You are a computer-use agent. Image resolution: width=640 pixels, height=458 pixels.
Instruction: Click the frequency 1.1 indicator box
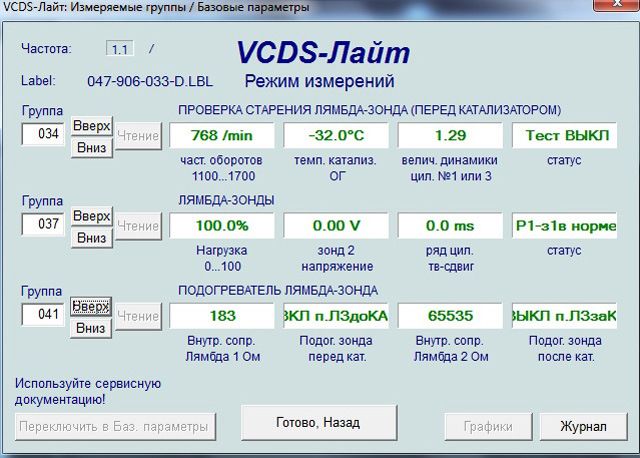119,48
